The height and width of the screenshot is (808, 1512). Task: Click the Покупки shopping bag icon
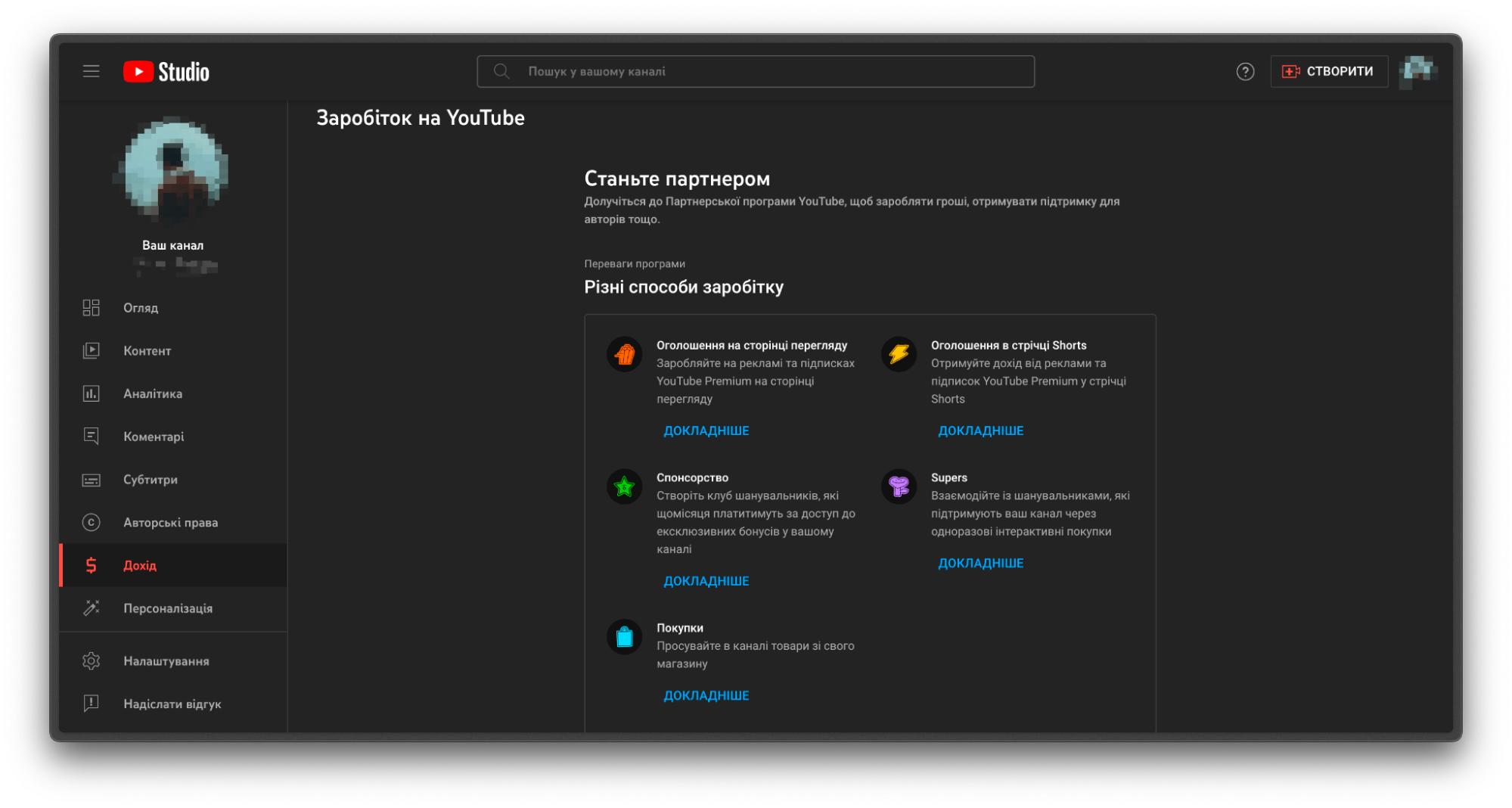625,637
